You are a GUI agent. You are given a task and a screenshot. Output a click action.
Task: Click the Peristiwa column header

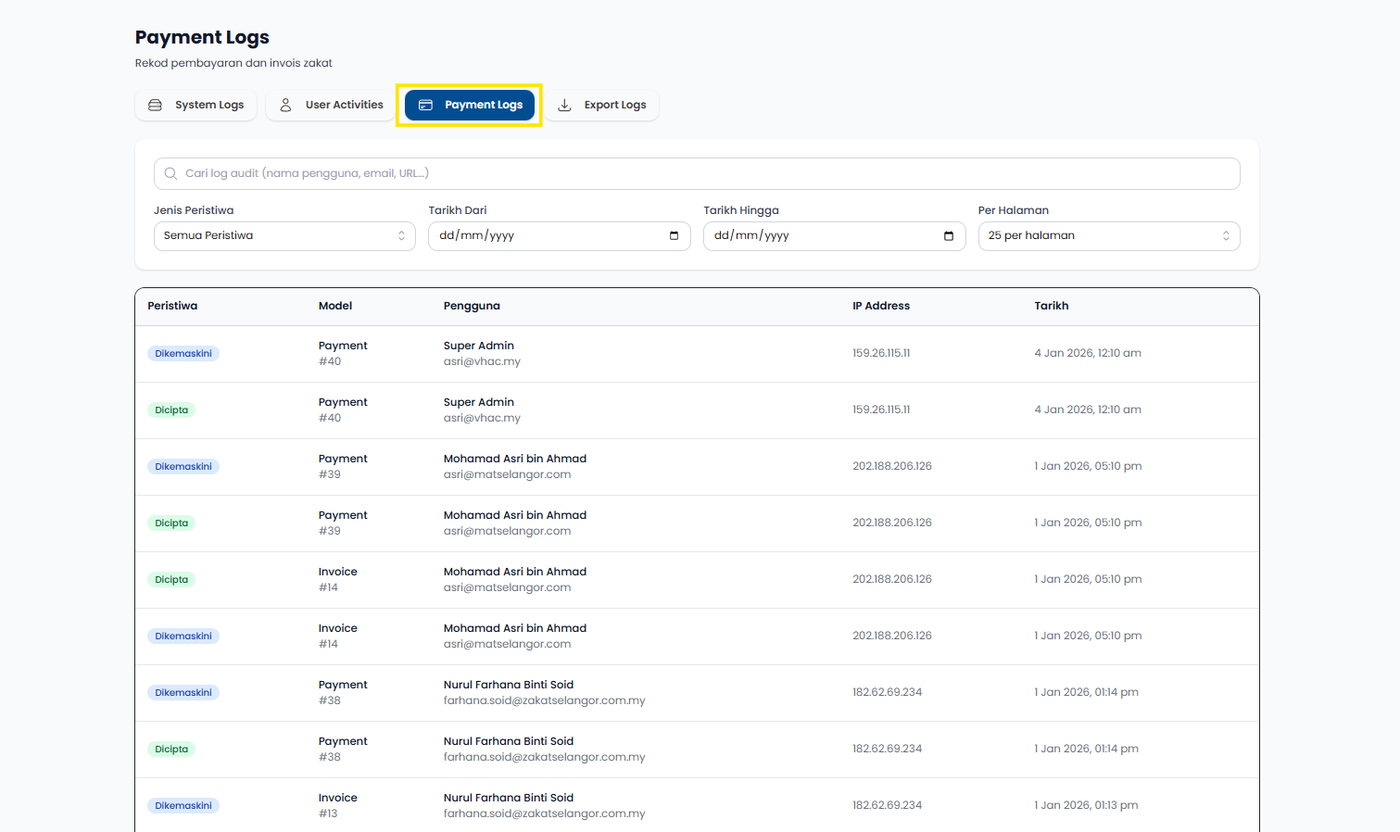pyautogui.click(x=173, y=306)
